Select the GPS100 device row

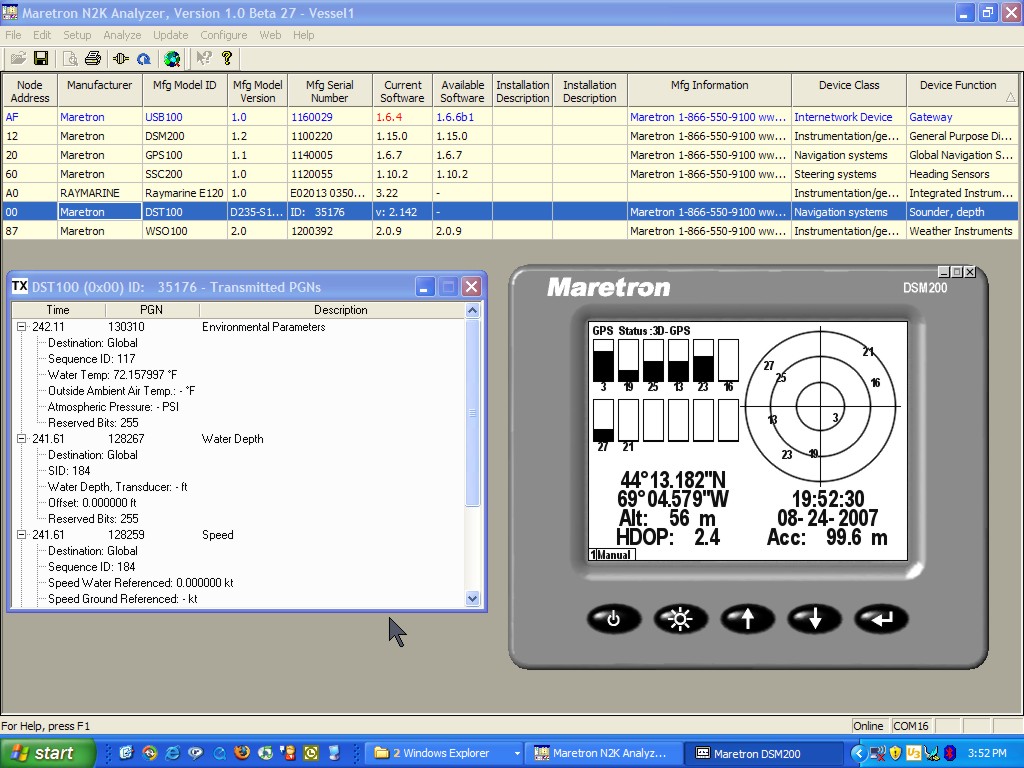coord(510,155)
